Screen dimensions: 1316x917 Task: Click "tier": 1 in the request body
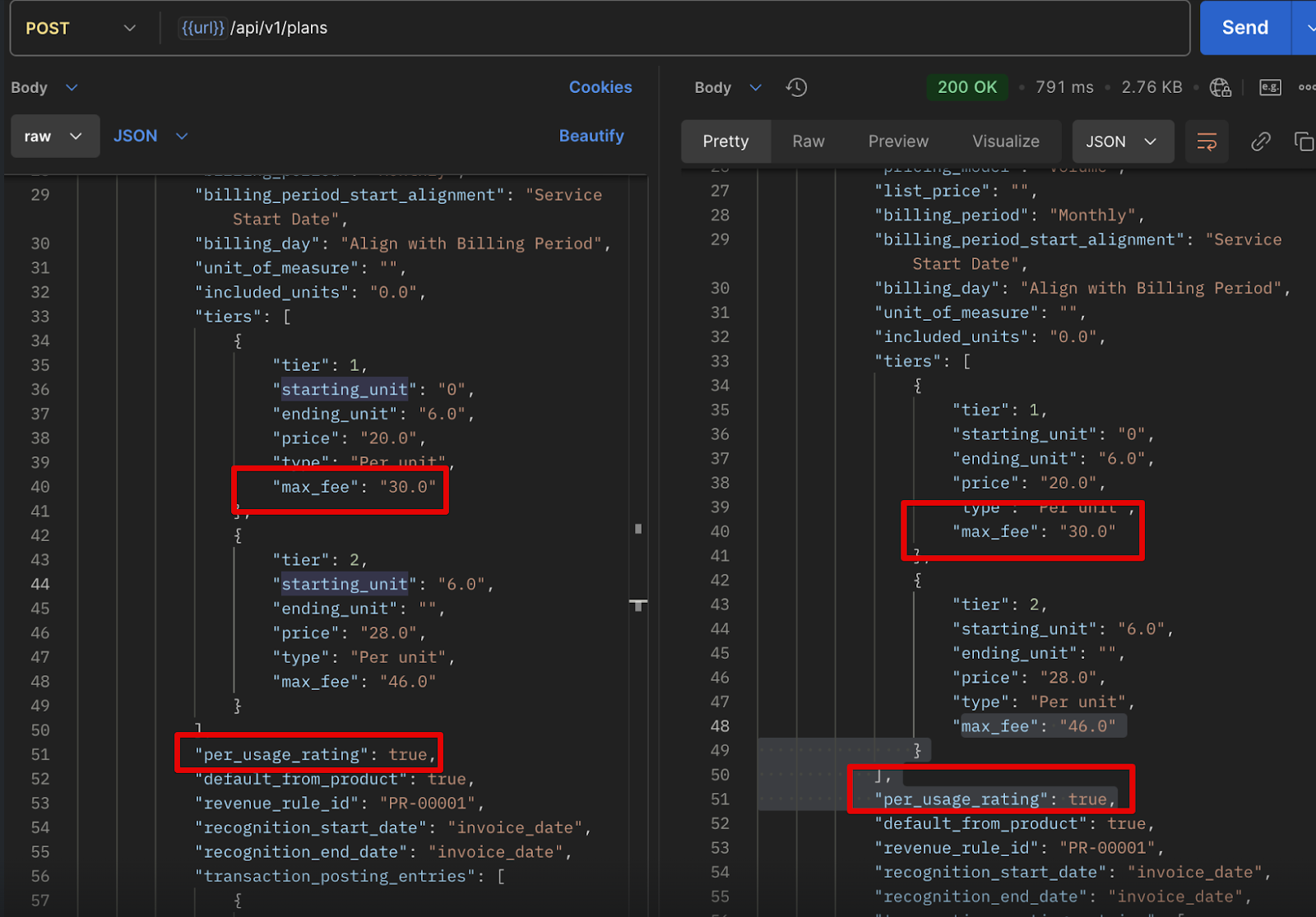319,365
